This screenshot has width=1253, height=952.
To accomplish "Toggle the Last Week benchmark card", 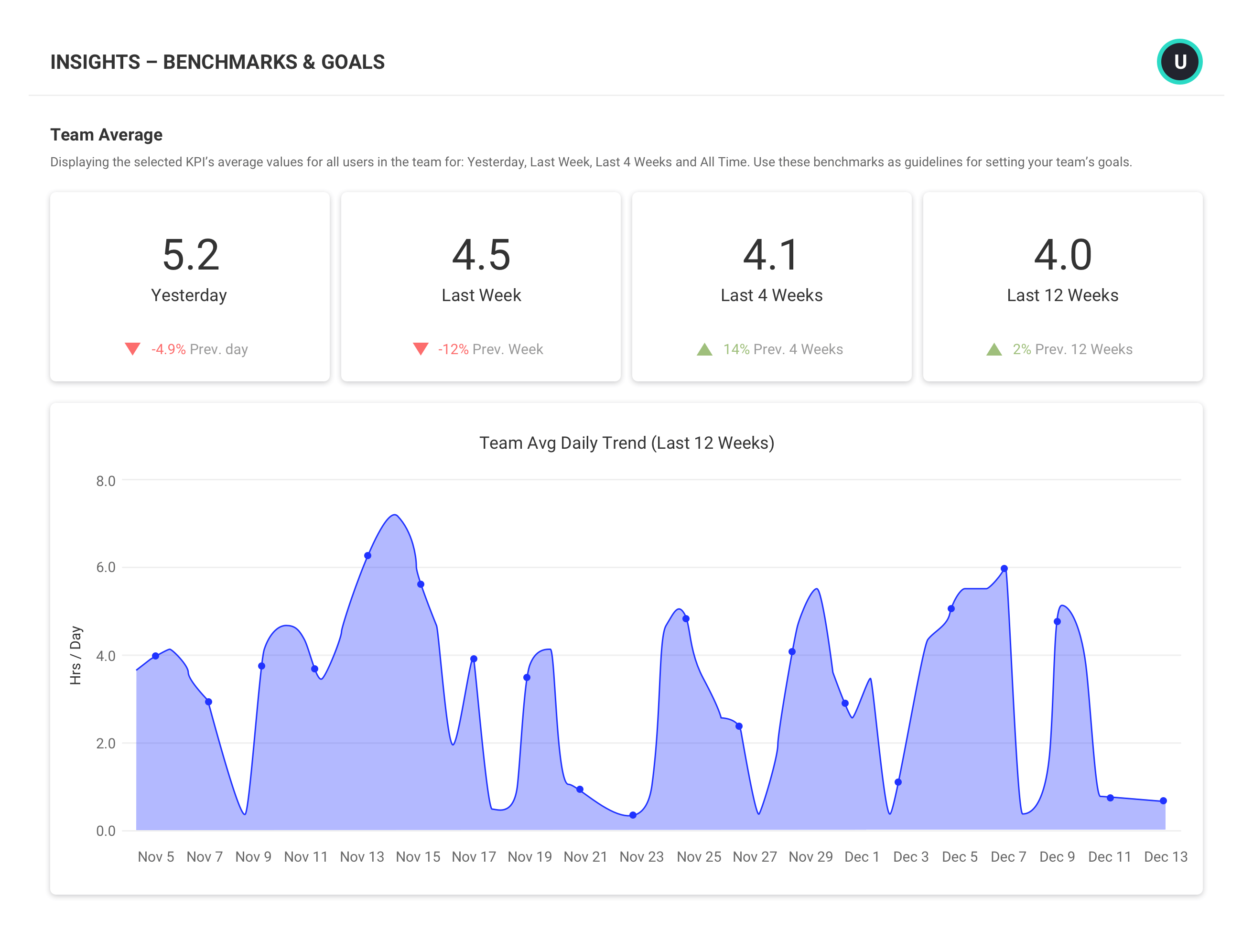I will 481,286.
